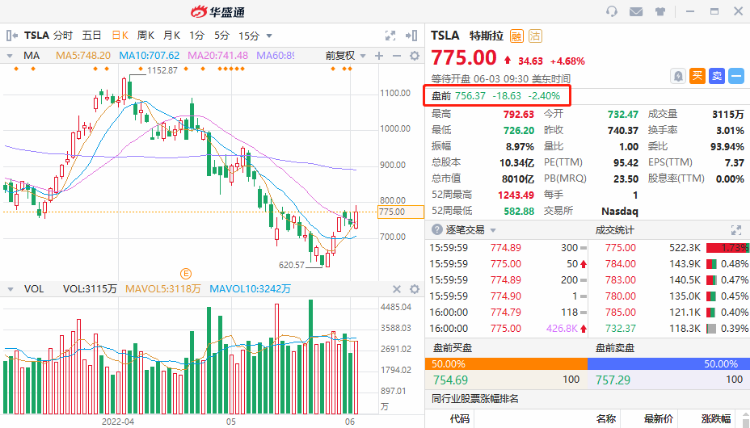Select 月K chart tab

click(x=172, y=35)
